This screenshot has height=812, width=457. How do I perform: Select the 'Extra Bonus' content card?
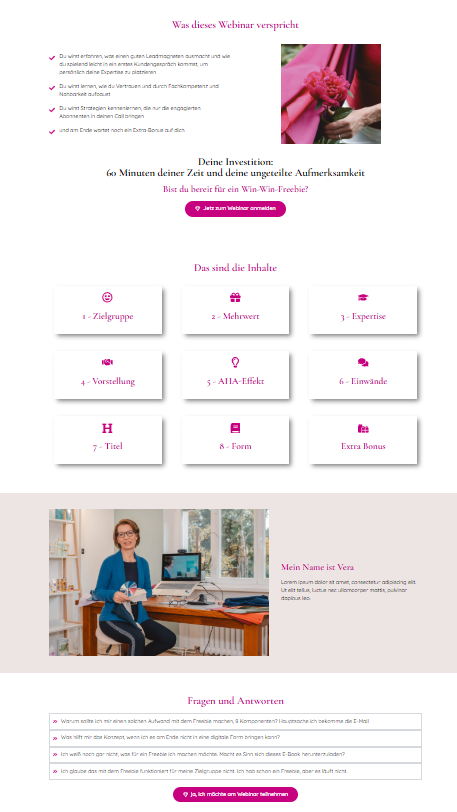point(363,440)
